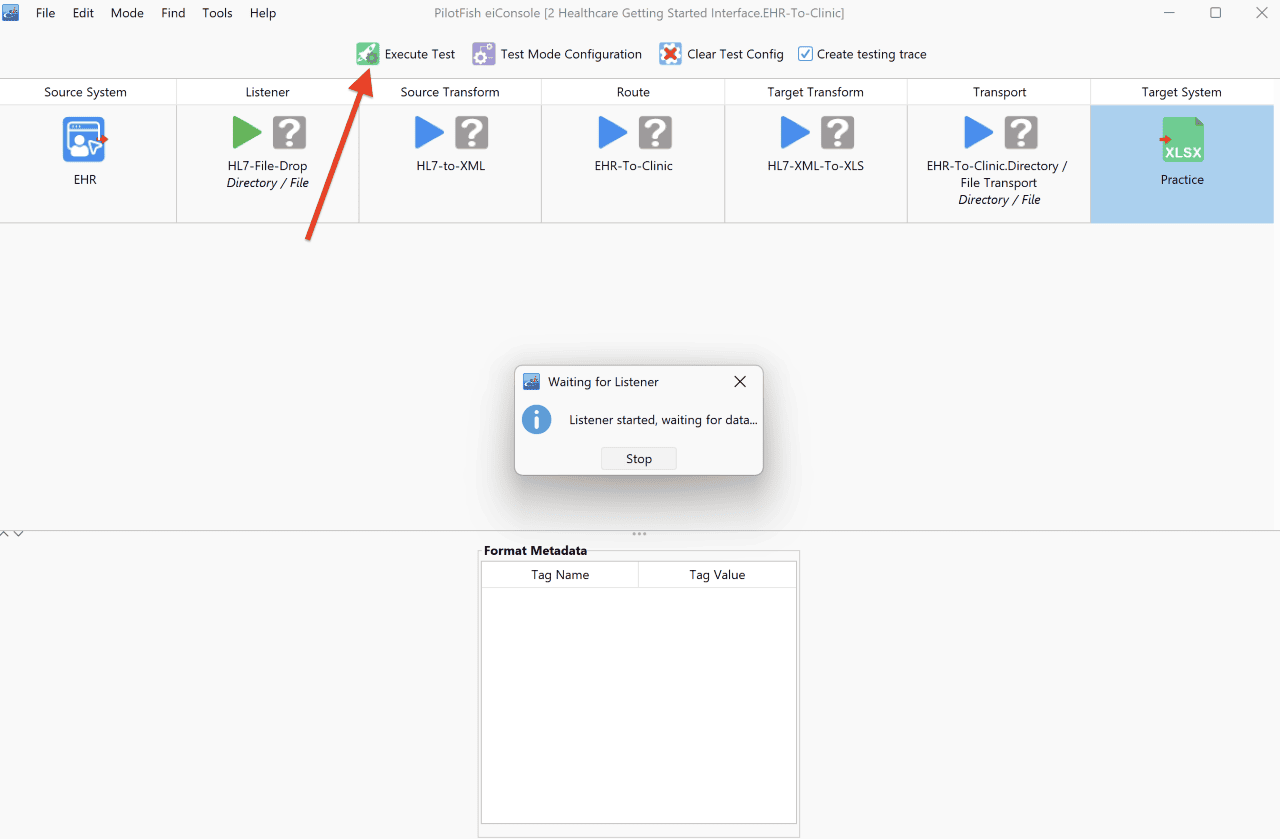Open the Mode menu
The image size is (1280, 839).
coord(127,13)
